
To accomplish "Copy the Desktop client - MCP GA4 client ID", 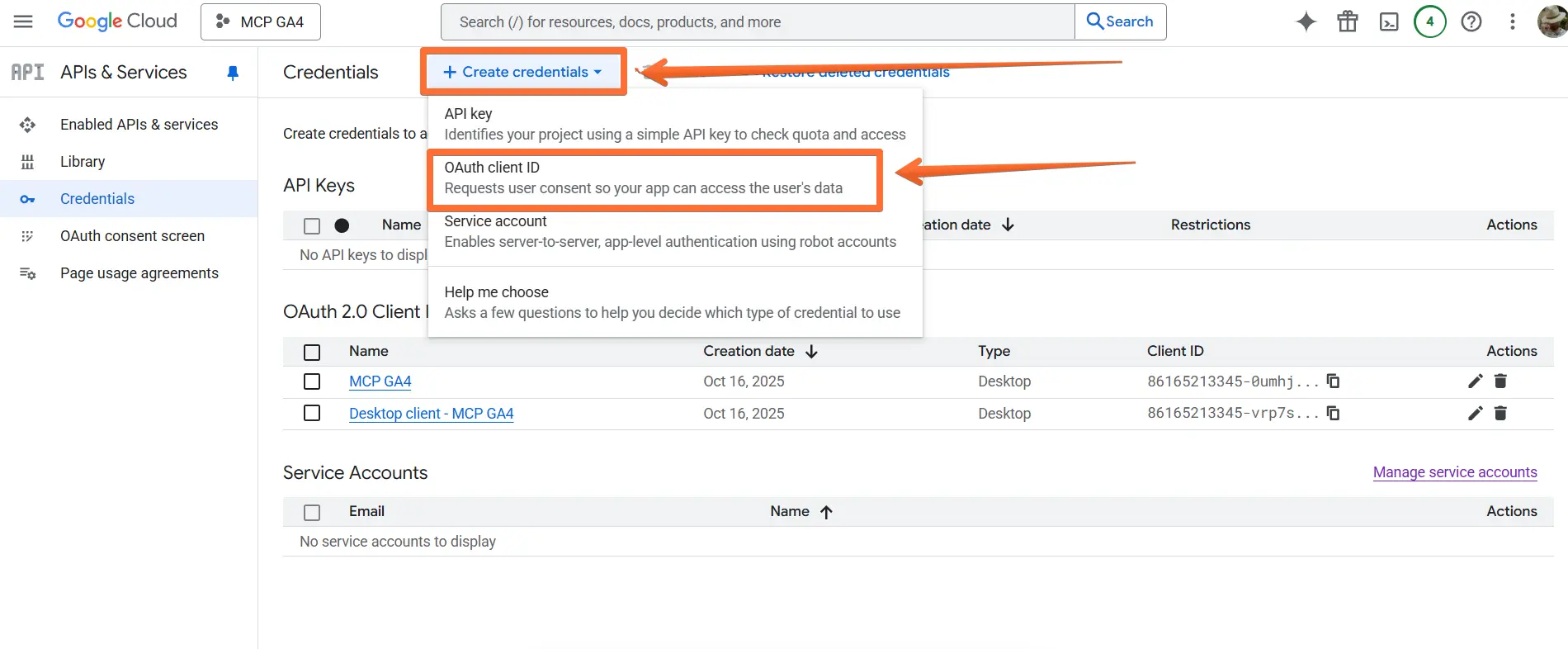I will (x=1333, y=413).
